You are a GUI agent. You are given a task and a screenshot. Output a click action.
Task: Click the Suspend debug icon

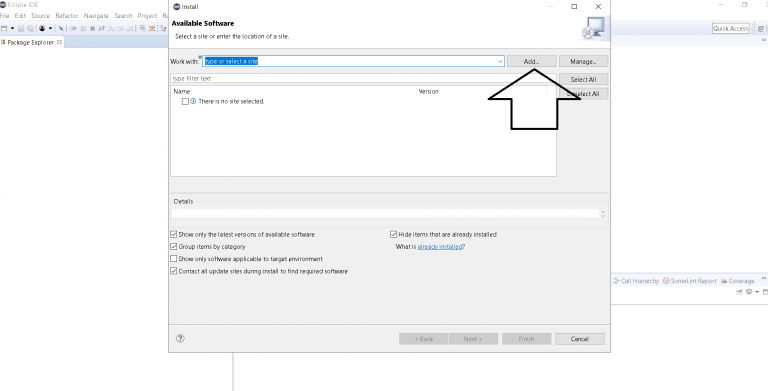click(83, 28)
